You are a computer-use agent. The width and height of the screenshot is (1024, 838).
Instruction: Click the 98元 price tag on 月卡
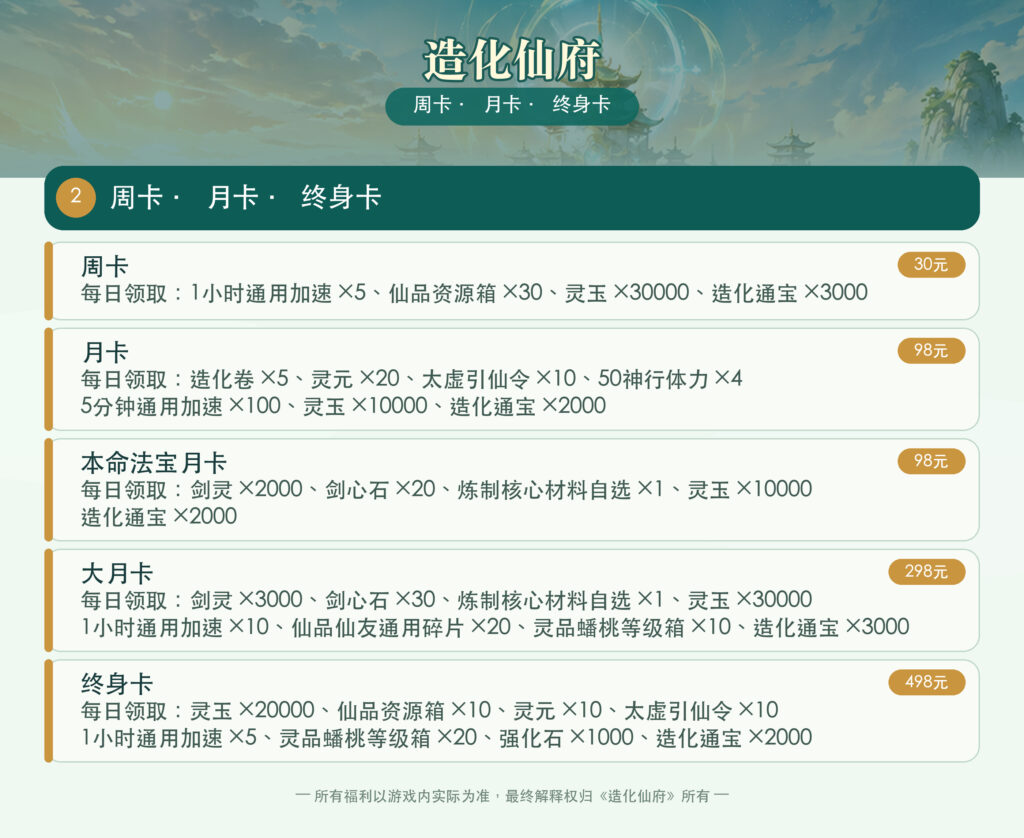tap(931, 351)
